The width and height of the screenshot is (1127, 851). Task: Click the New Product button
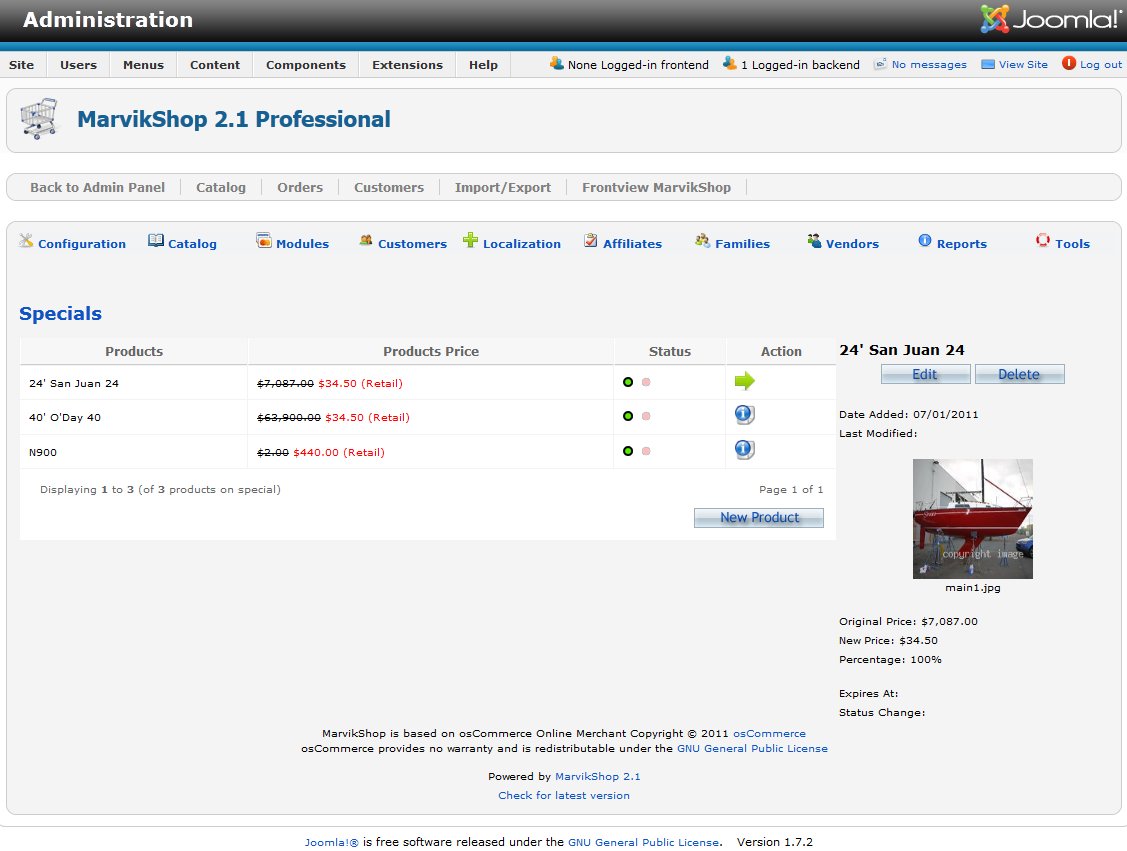point(759,518)
